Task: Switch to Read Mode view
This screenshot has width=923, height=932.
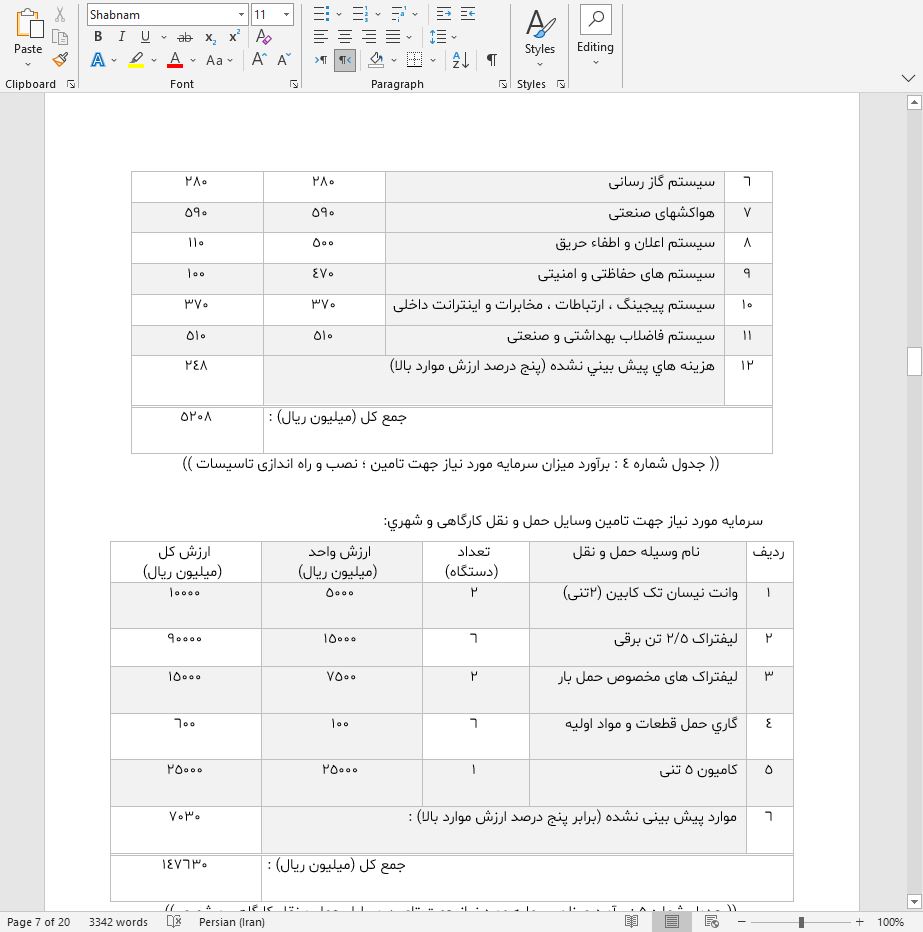Action: click(631, 921)
